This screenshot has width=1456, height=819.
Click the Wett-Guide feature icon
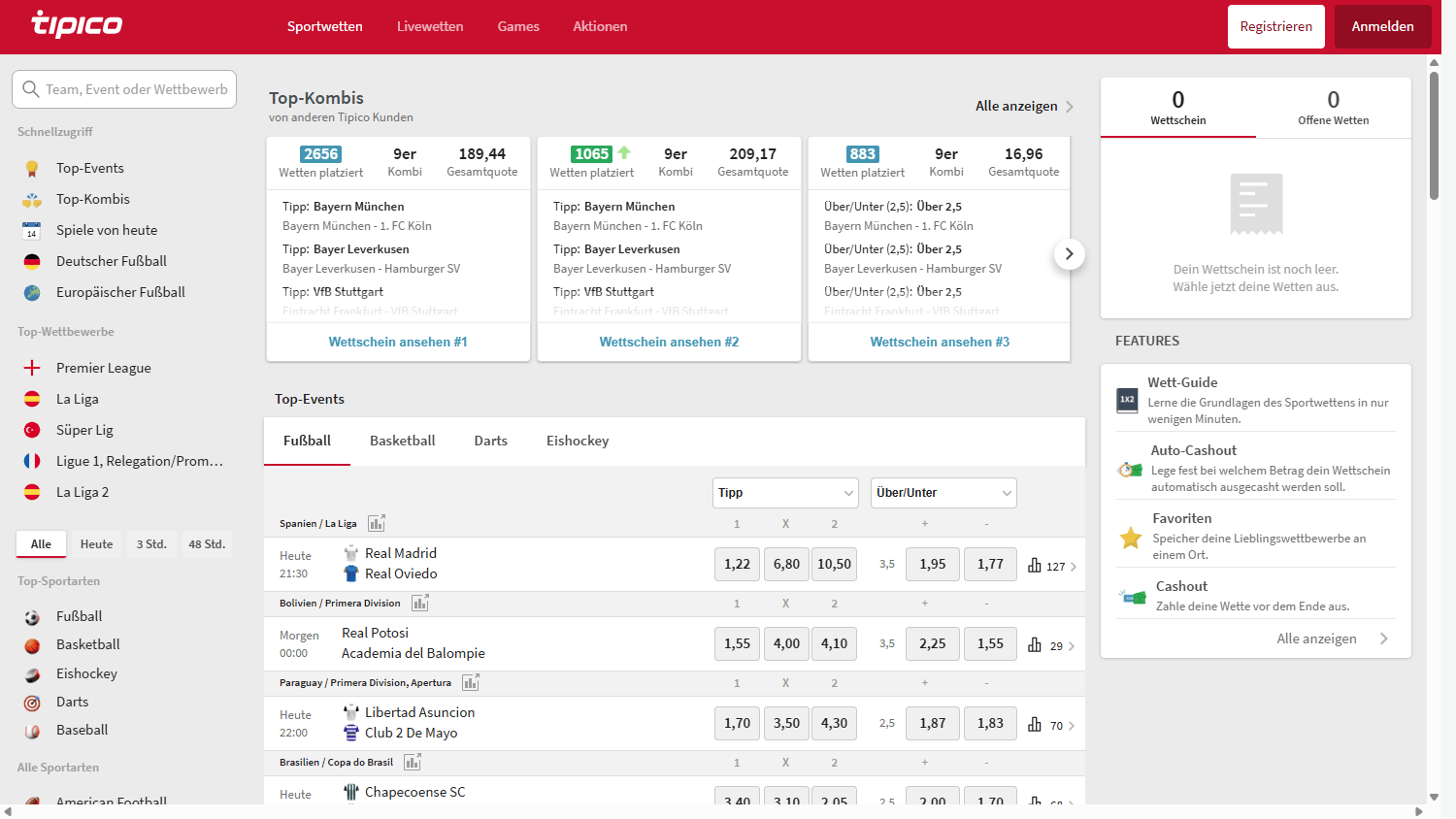[x=1127, y=399]
